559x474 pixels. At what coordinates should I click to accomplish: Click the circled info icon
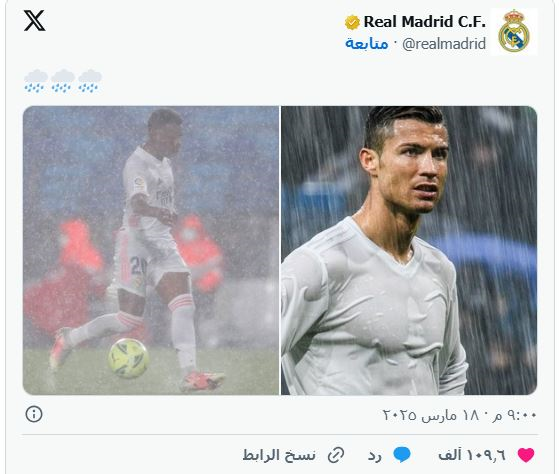coord(34,414)
